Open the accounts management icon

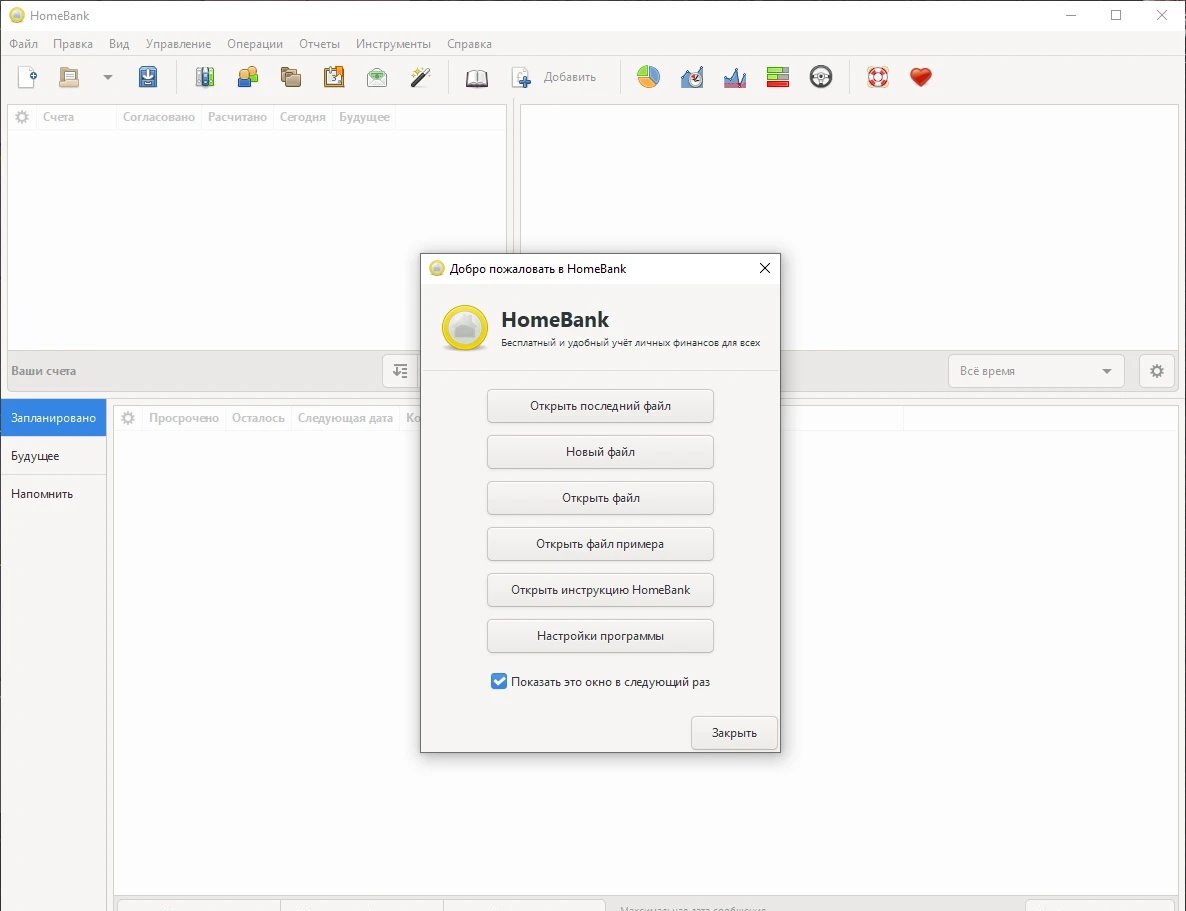(205, 77)
